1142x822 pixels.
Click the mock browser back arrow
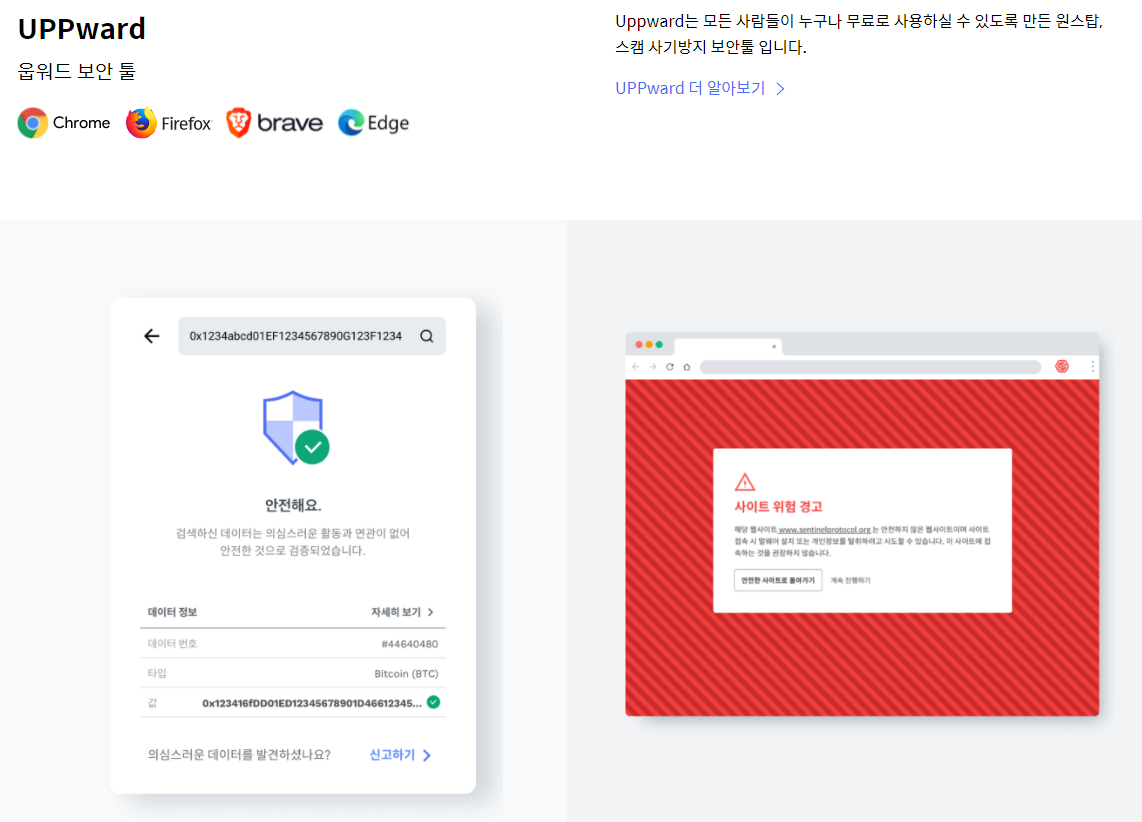coord(636,367)
